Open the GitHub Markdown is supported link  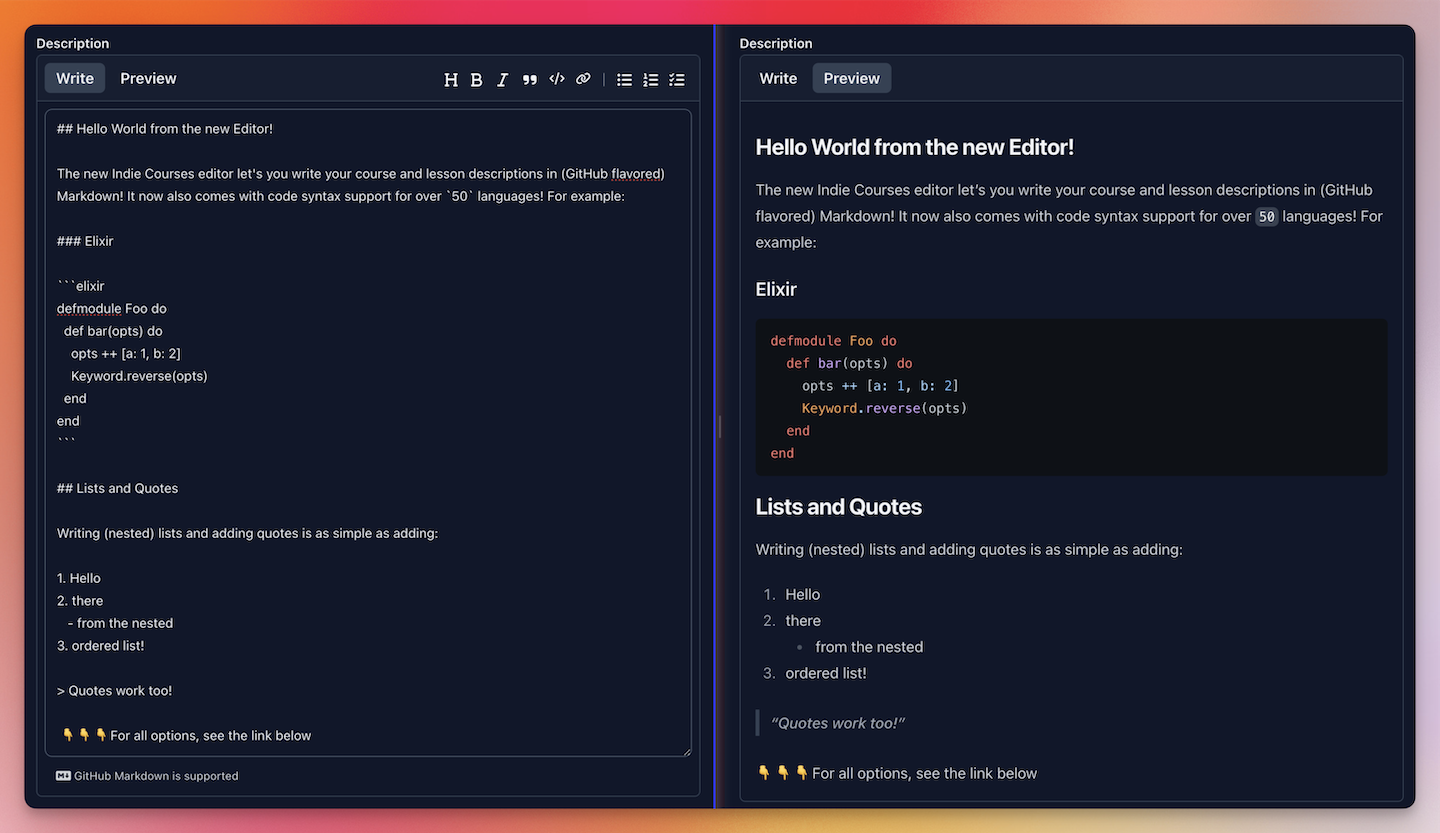pos(154,775)
